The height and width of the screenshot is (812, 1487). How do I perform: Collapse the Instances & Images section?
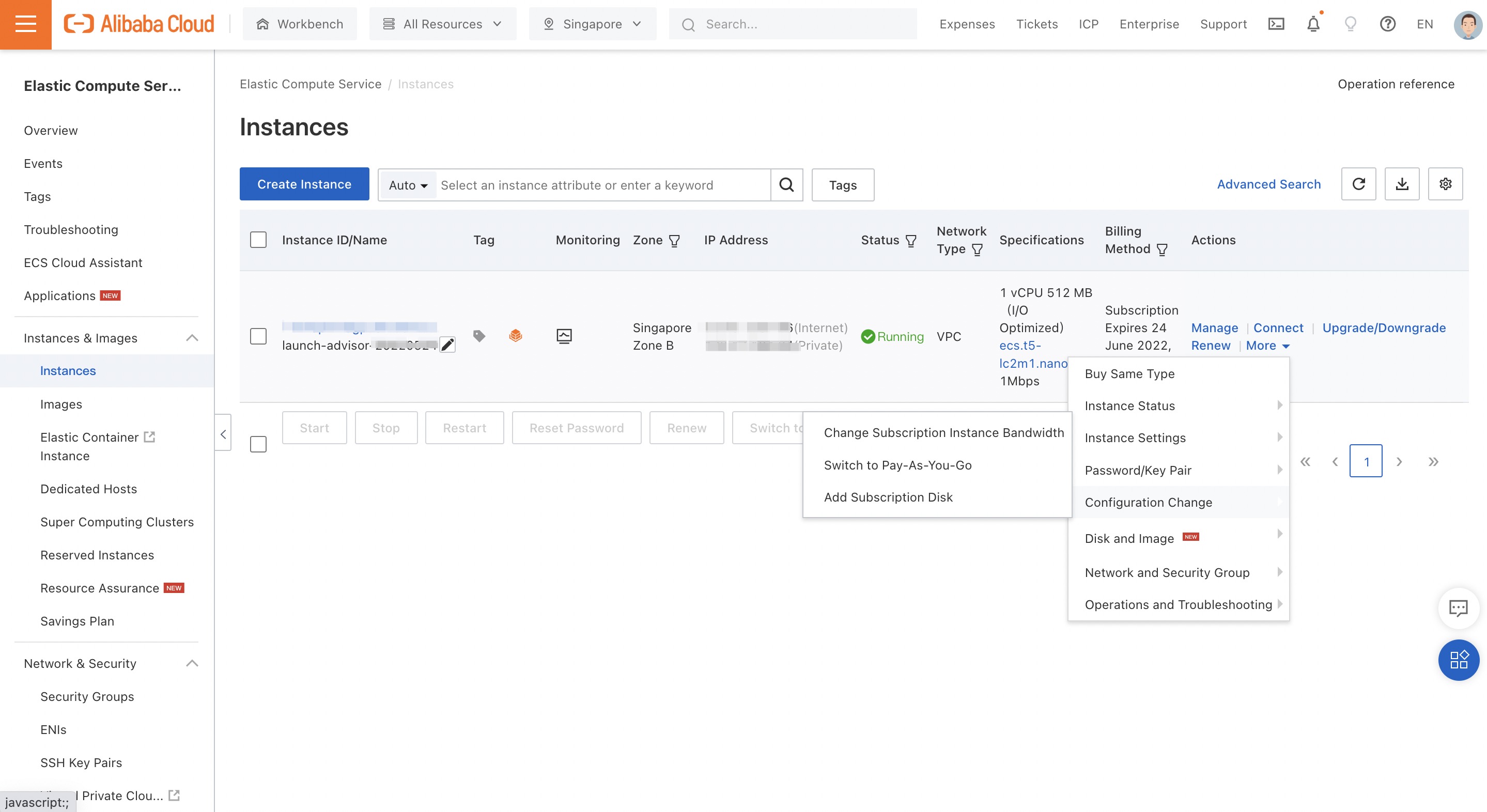point(192,338)
